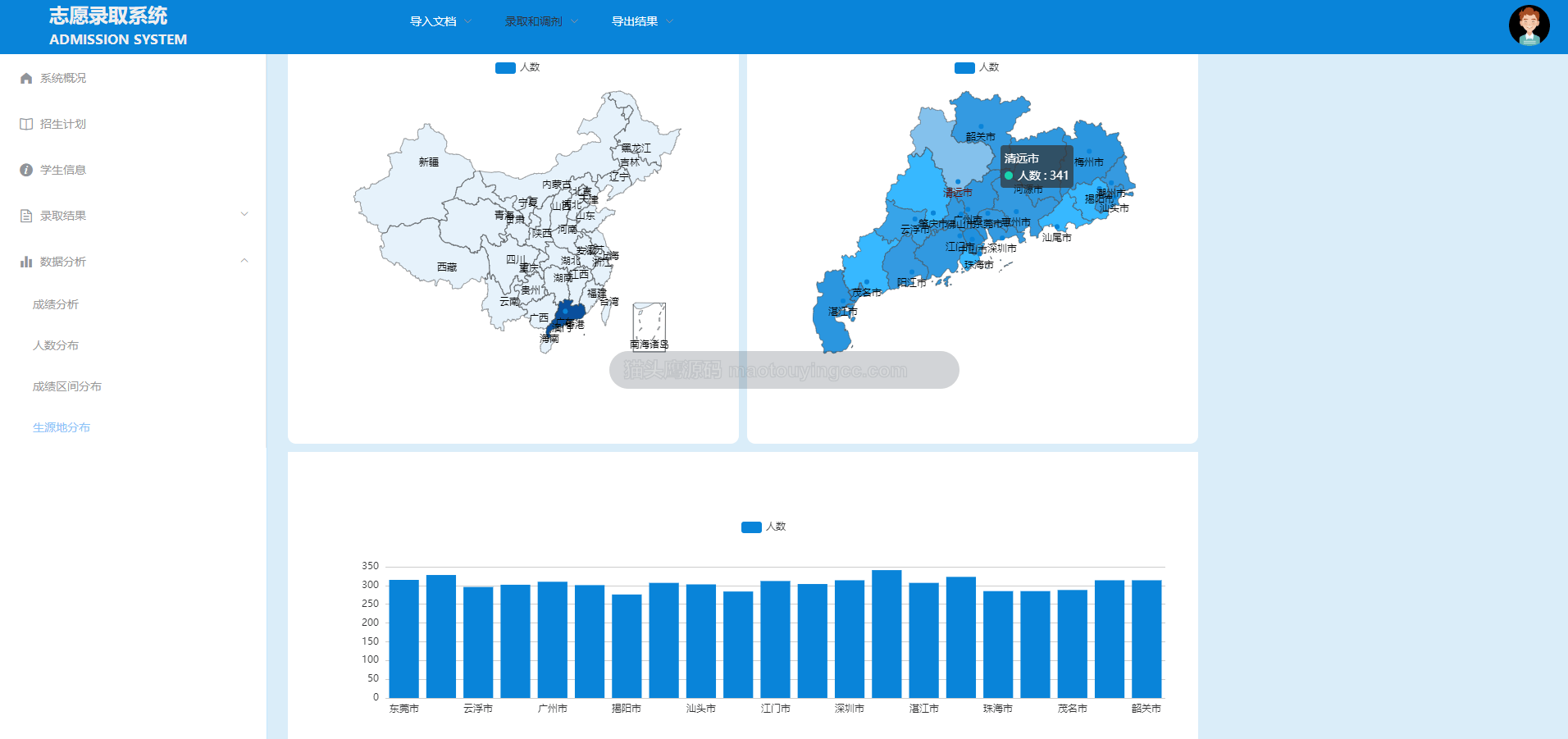
Task: Click the info icon beside 学生信息
Action: (x=26, y=170)
